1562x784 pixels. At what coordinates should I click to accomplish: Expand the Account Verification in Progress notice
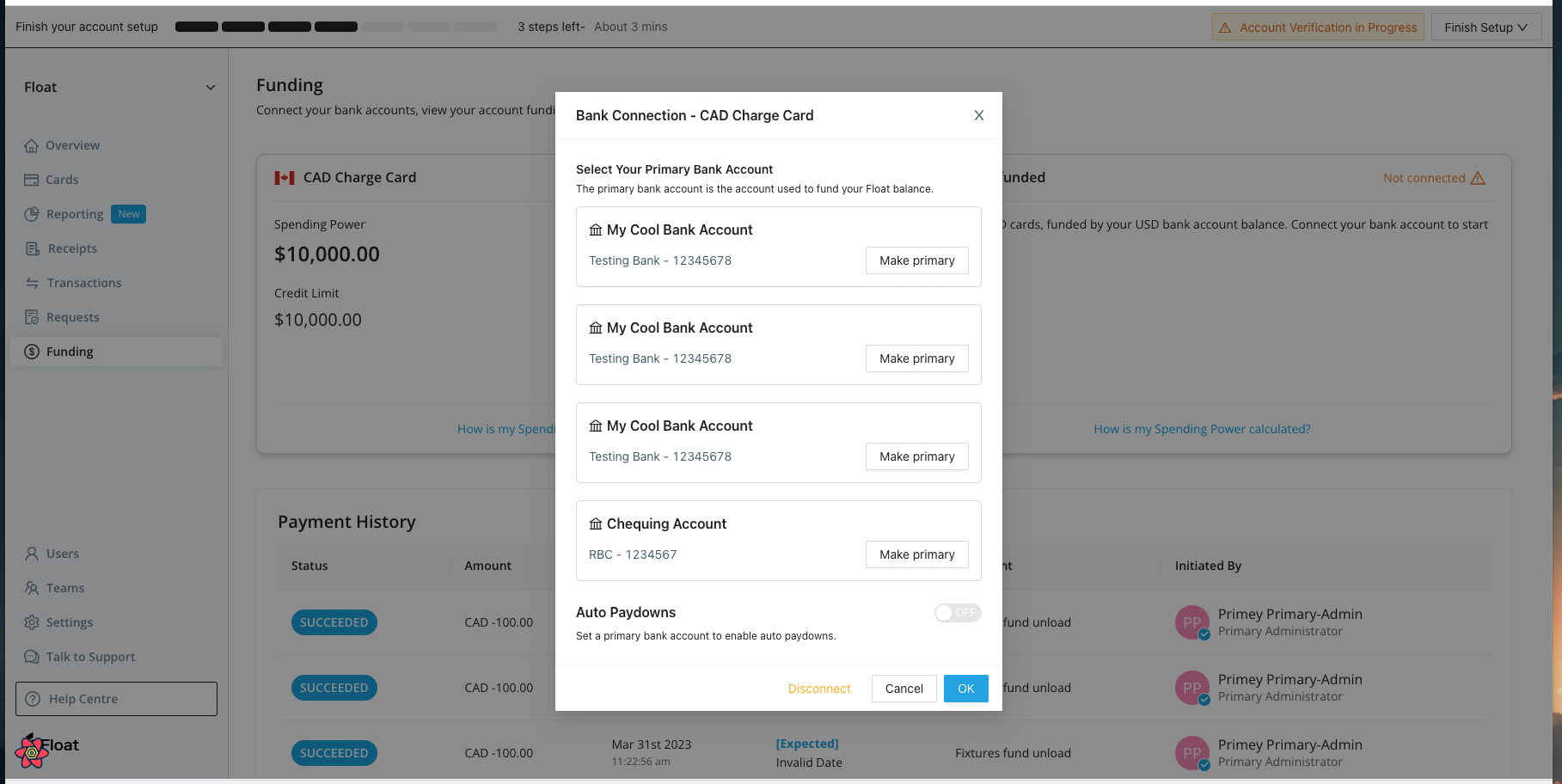pyautogui.click(x=1318, y=27)
